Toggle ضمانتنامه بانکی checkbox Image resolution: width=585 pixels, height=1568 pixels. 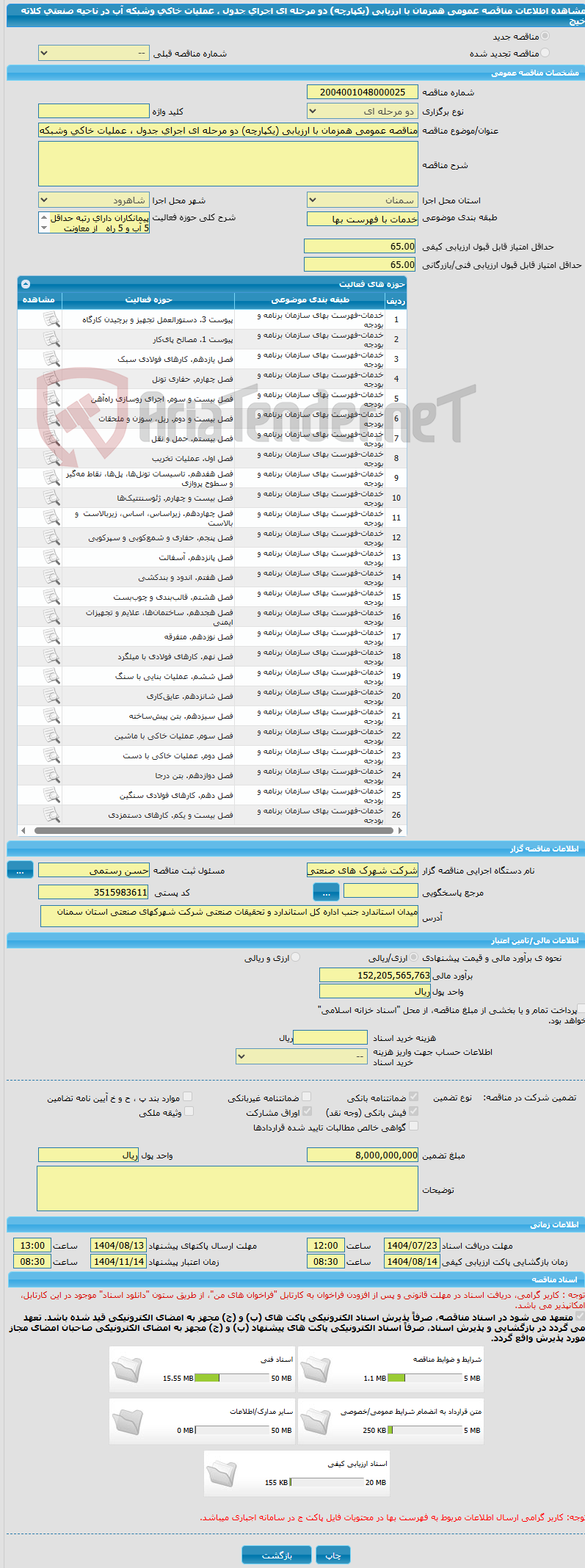click(x=413, y=1097)
